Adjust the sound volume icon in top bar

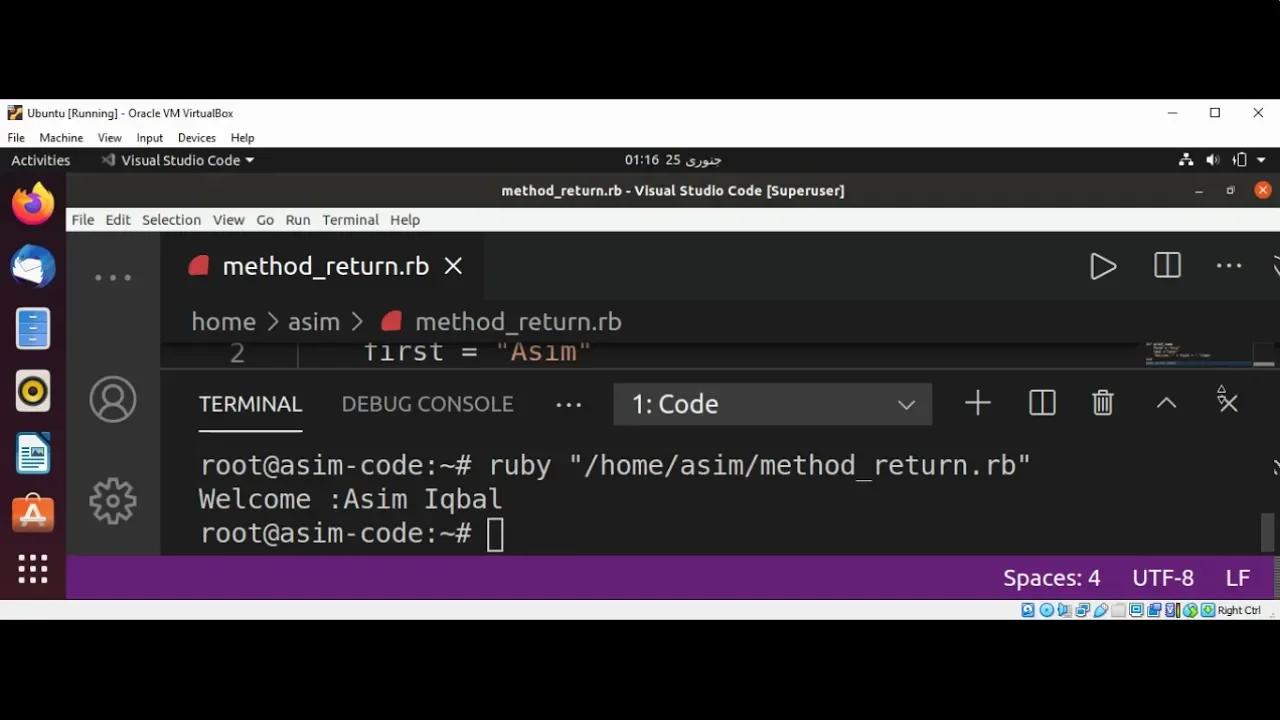(x=1213, y=159)
